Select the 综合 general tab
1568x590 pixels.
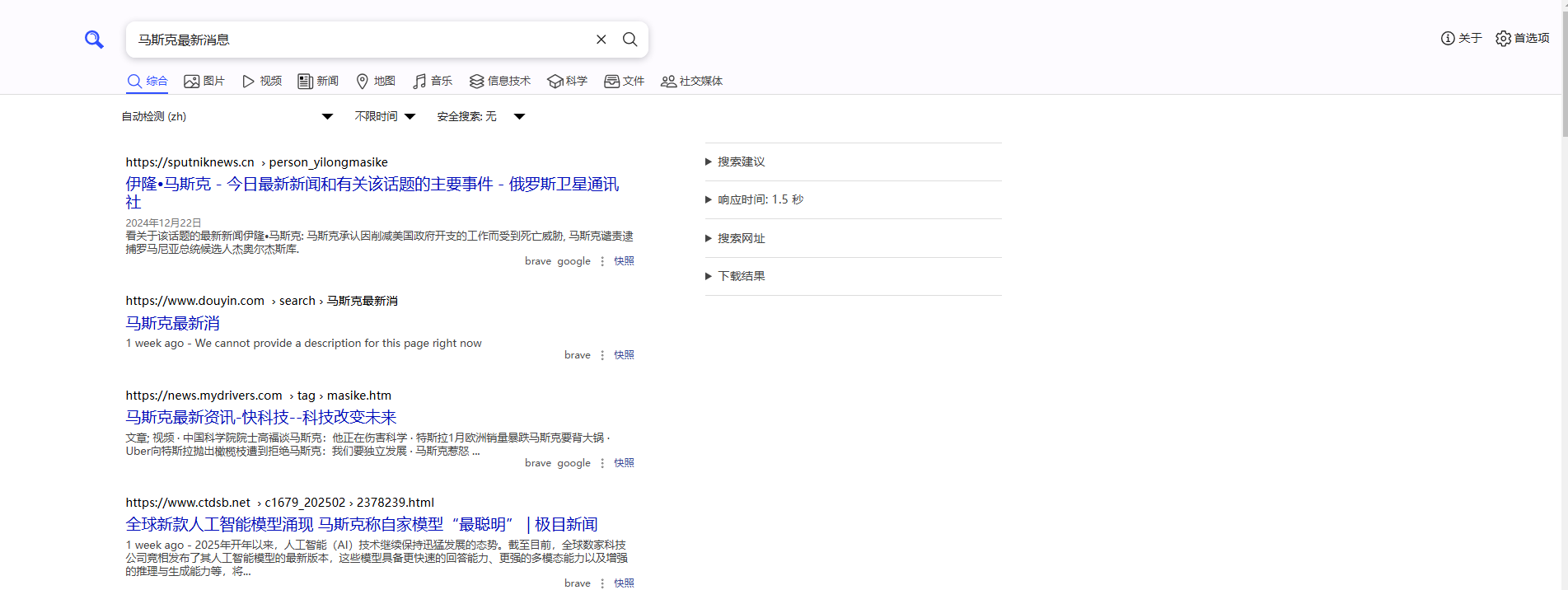pyautogui.click(x=147, y=81)
